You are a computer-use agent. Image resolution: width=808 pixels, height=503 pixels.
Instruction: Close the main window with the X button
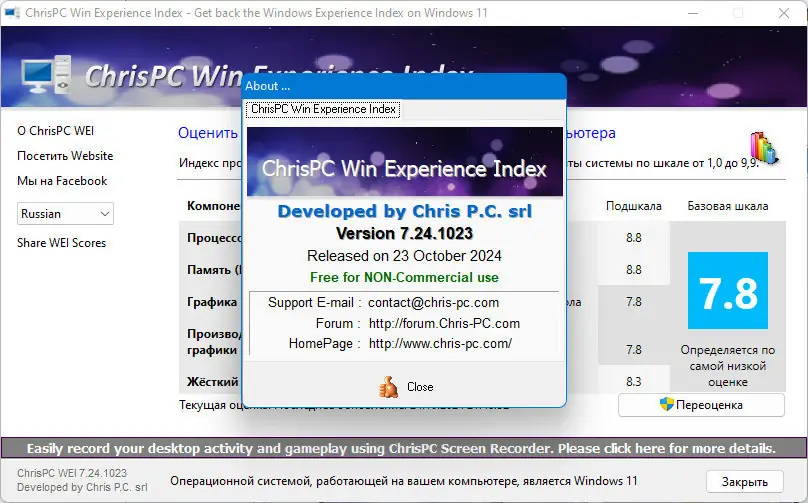point(784,13)
